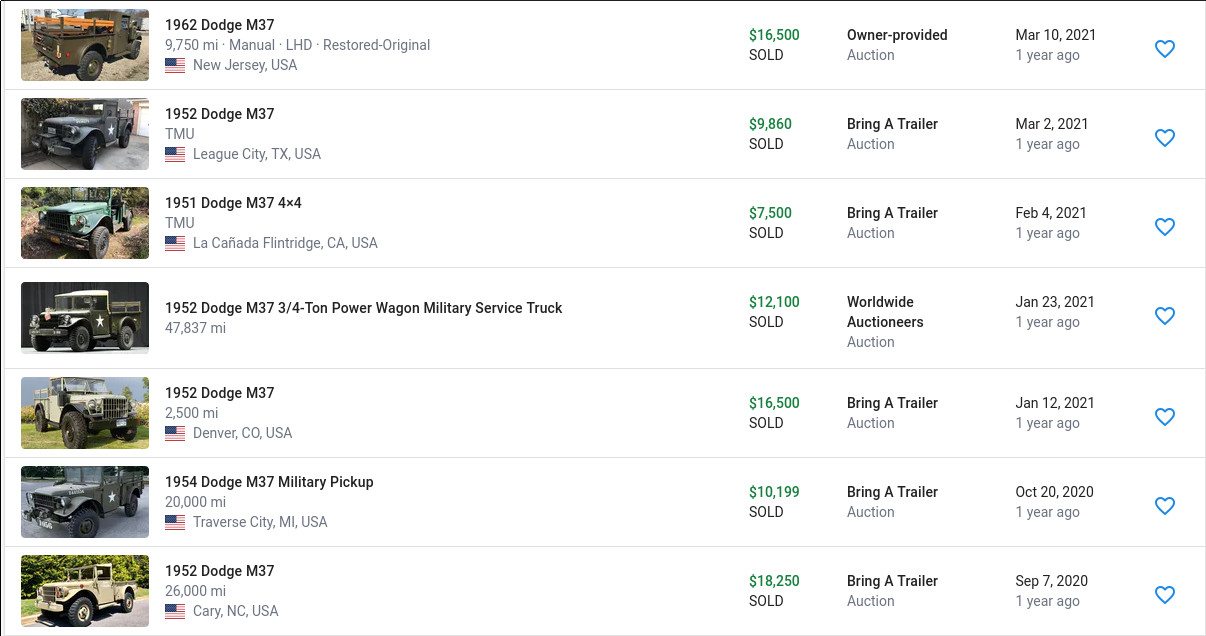Save the 1954 Dodge M37 Military Pickup with the heart icon
Viewport: 1206px width, 636px height.
coord(1164,506)
